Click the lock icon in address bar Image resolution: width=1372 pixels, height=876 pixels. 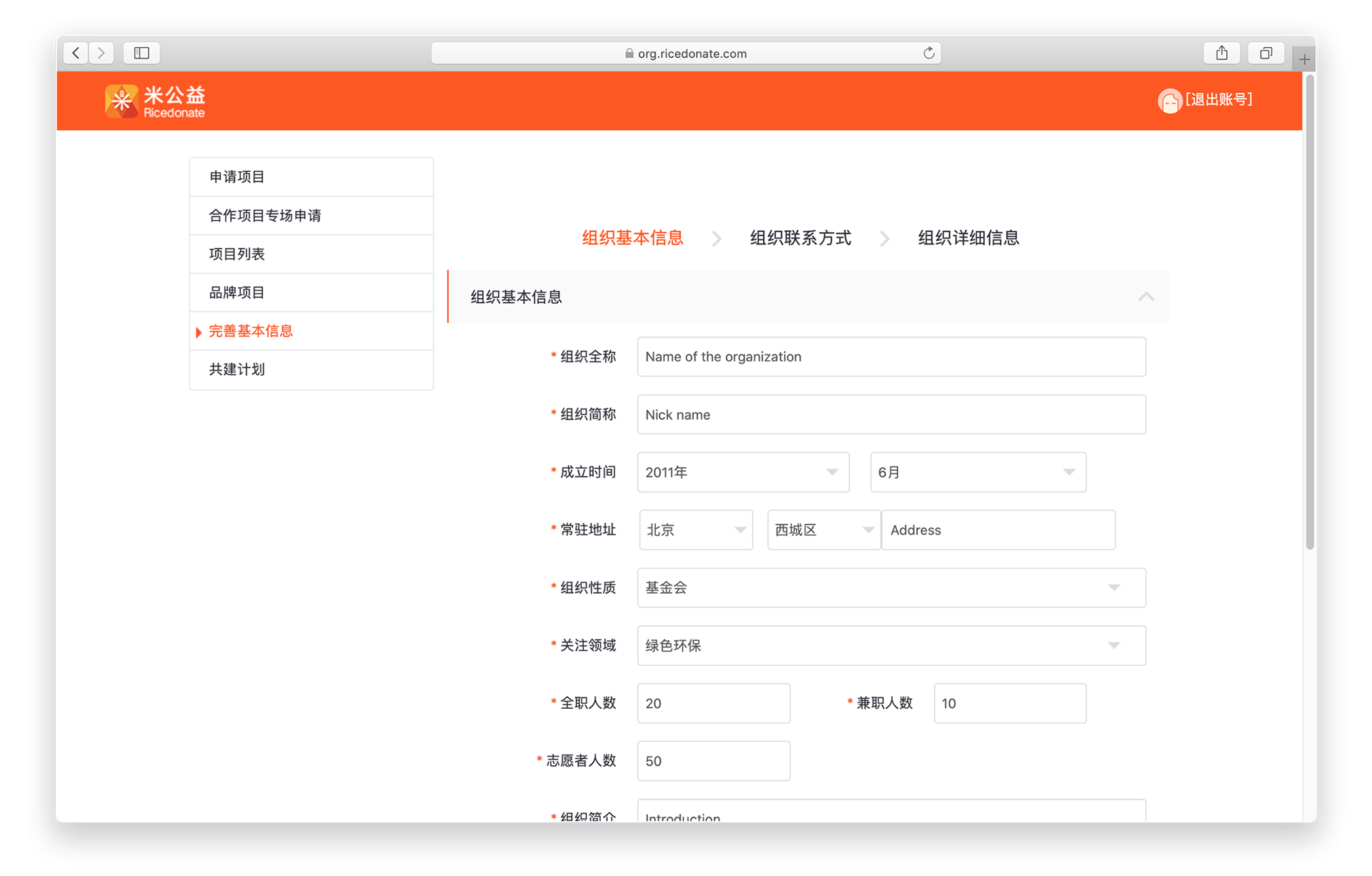click(x=629, y=54)
